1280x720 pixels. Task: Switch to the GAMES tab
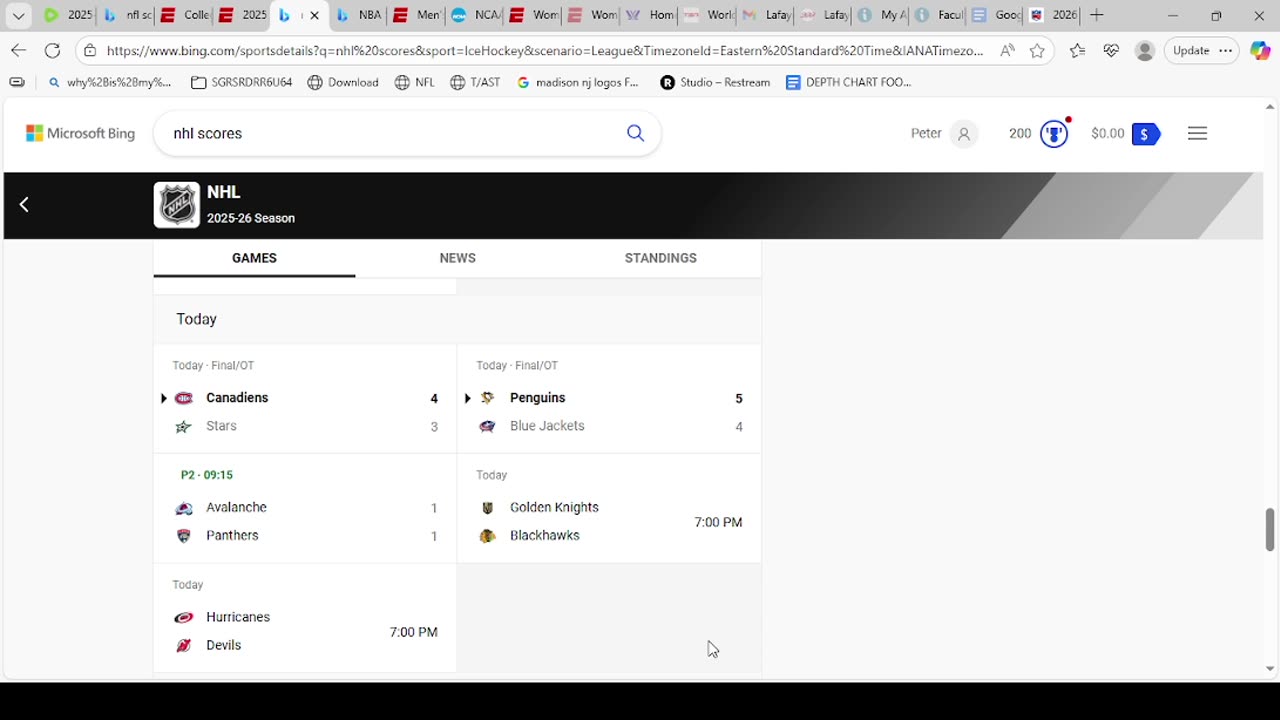254,258
